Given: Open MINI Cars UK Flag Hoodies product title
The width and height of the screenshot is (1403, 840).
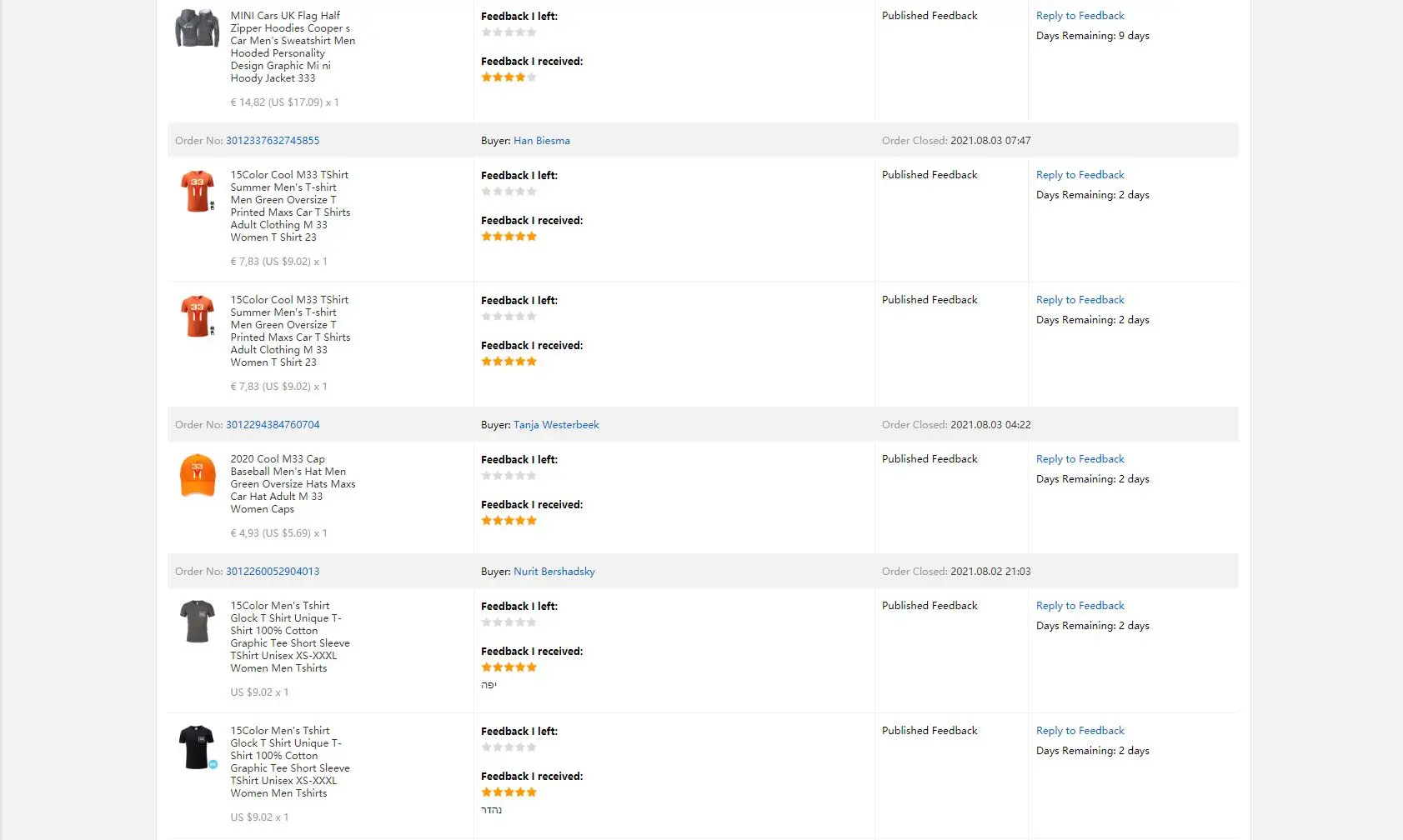Looking at the screenshot, I should [x=293, y=47].
